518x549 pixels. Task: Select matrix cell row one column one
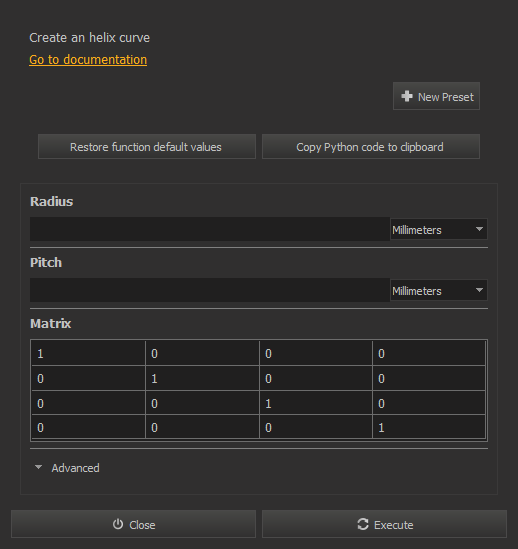pos(88,353)
